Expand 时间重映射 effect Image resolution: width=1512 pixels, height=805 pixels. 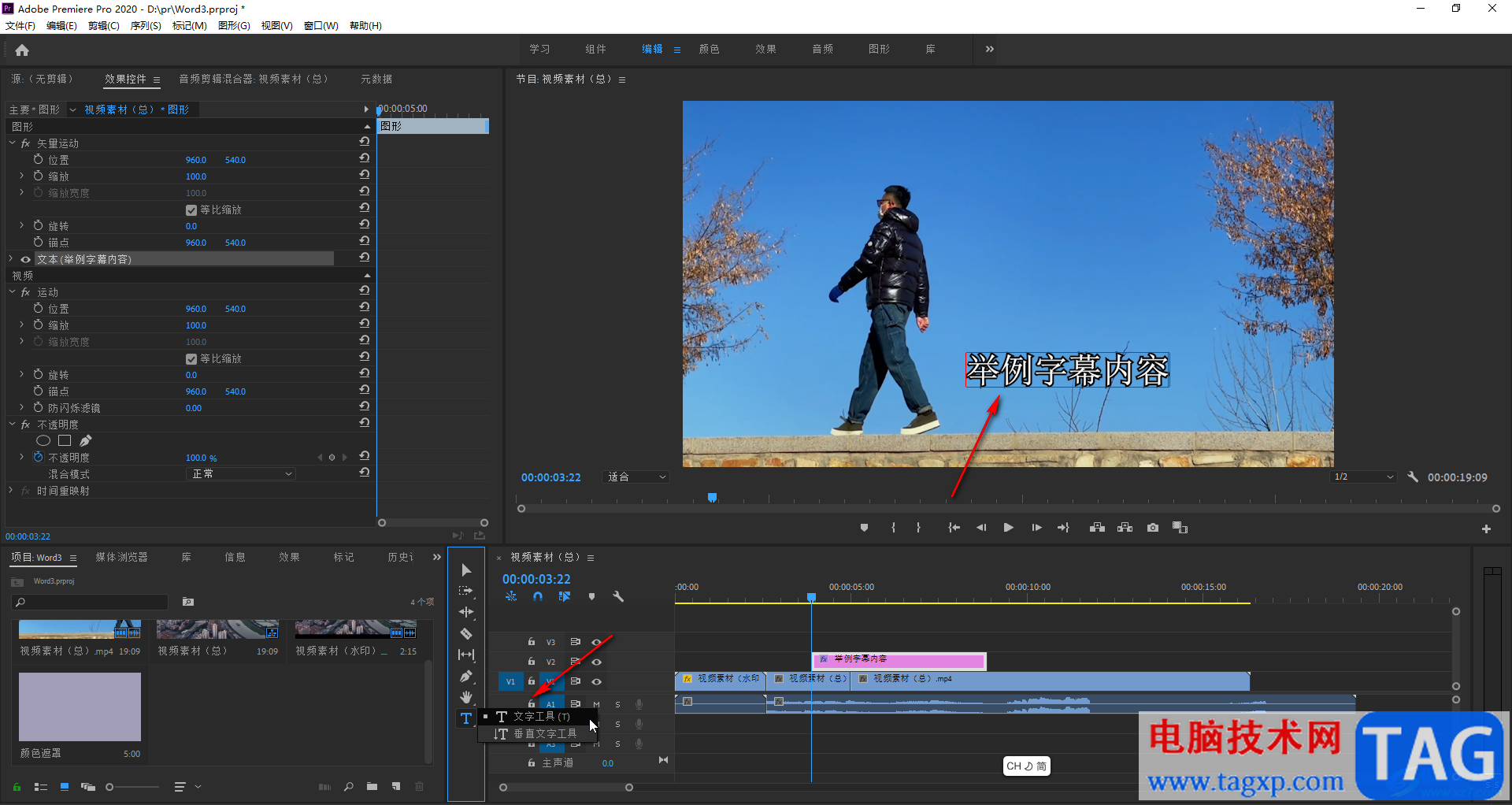click(x=11, y=490)
